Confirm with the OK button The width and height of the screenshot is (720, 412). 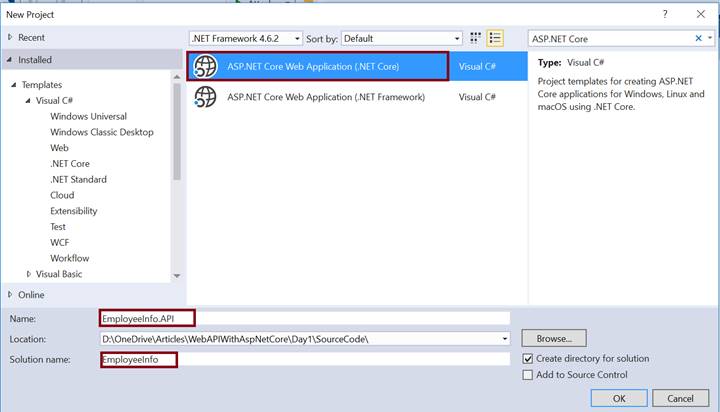pyautogui.click(x=619, y=398)
